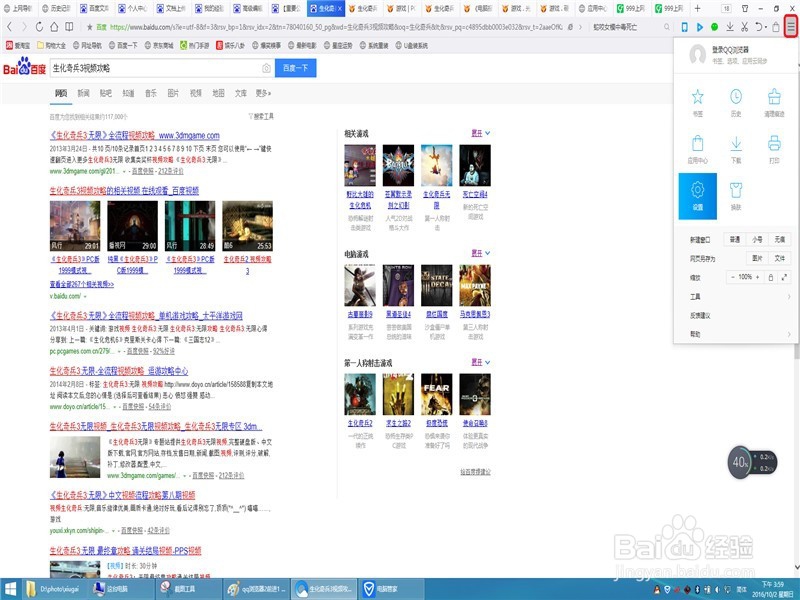Screen dimensions: 800x600
Task: Switch to the Images search tab
Action: tap(173, 93)
